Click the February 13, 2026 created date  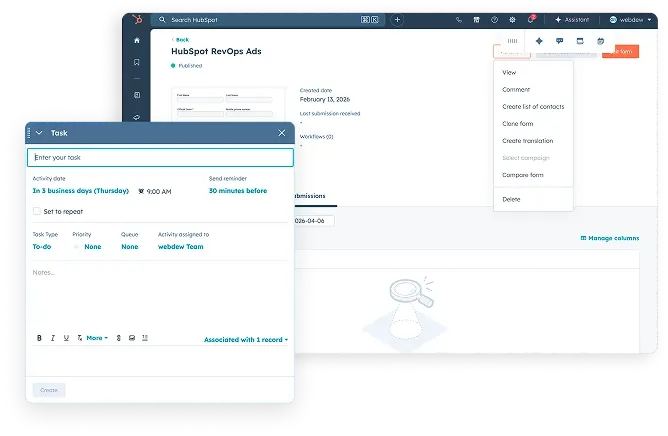click(x=325, y=99)
